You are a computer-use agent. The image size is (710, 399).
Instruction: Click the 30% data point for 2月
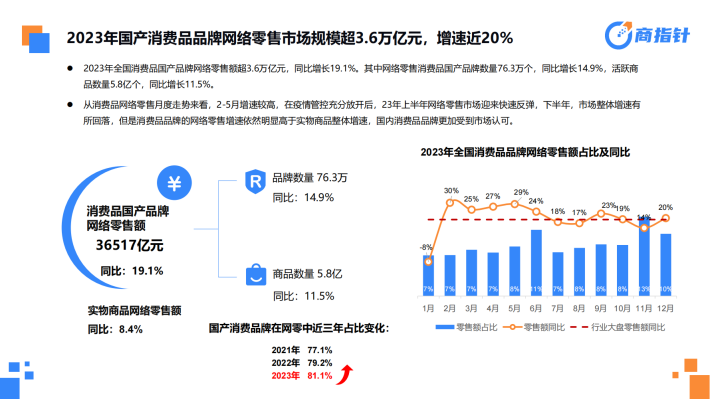(450, 202)
